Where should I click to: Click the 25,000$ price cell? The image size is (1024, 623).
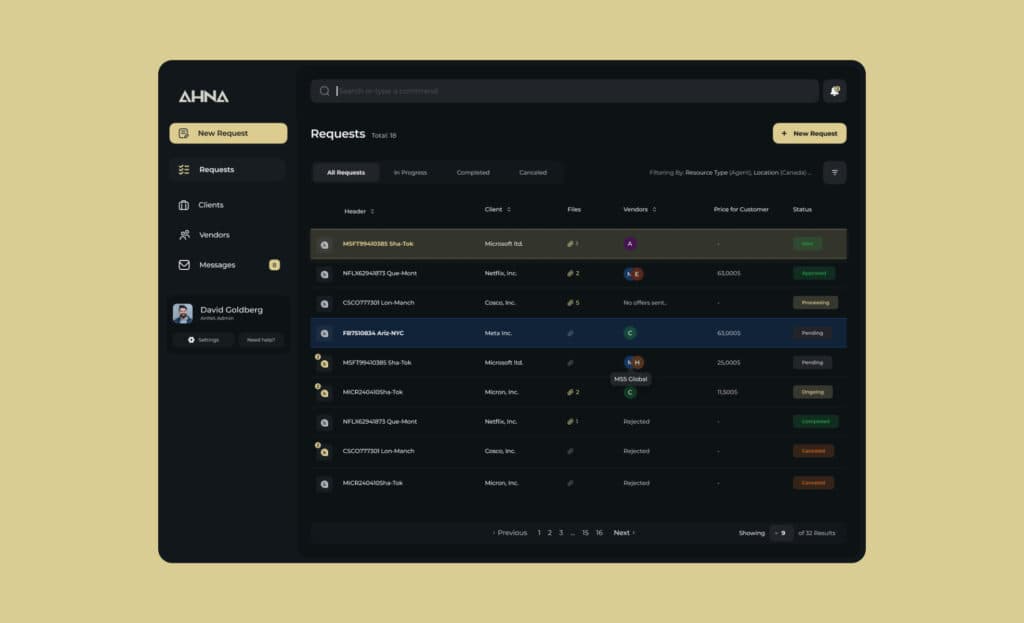point(728,362)
